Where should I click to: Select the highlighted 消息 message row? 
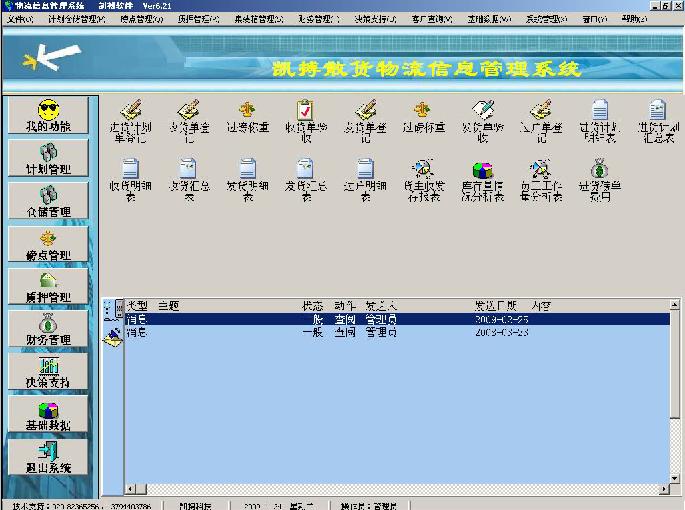click(397, 319)
